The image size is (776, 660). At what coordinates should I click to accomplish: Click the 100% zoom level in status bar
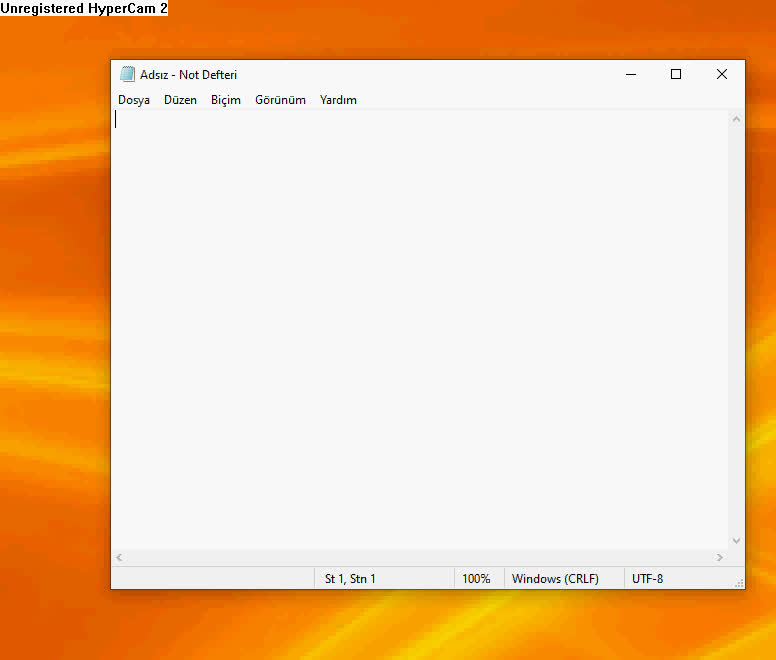[x=476, y=579]
